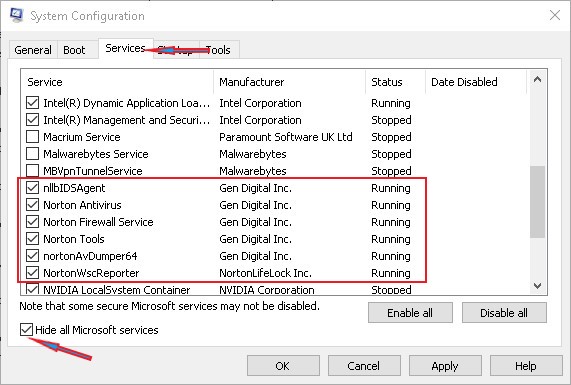
Task: Uncheck the nllbIDSAgent service
Action: pos(32,188)
